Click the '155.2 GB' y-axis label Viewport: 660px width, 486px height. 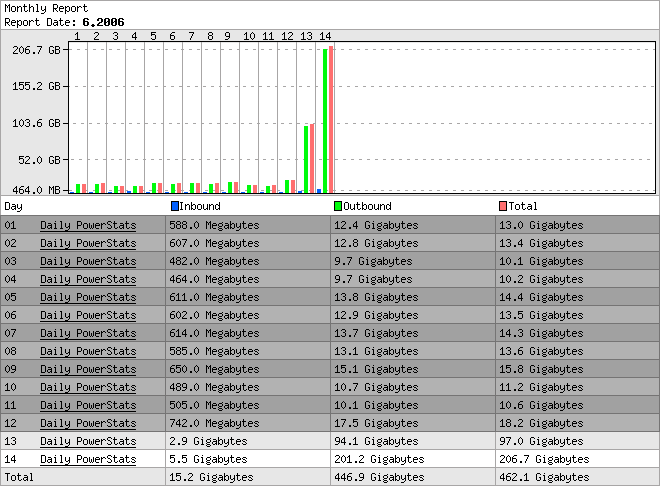[x=36, y=86]
